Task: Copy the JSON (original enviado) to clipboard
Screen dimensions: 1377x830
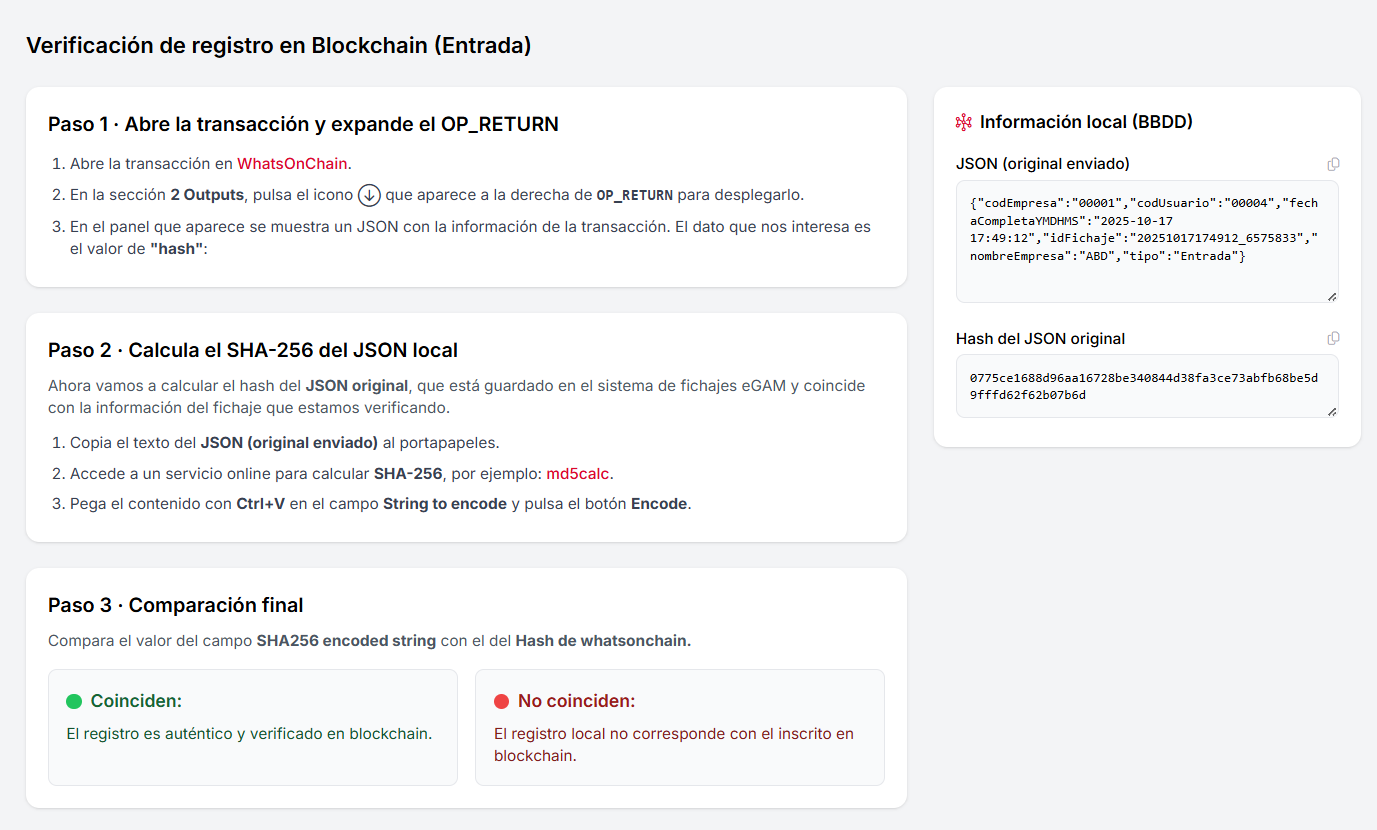Action: (x=1333, y=164)
